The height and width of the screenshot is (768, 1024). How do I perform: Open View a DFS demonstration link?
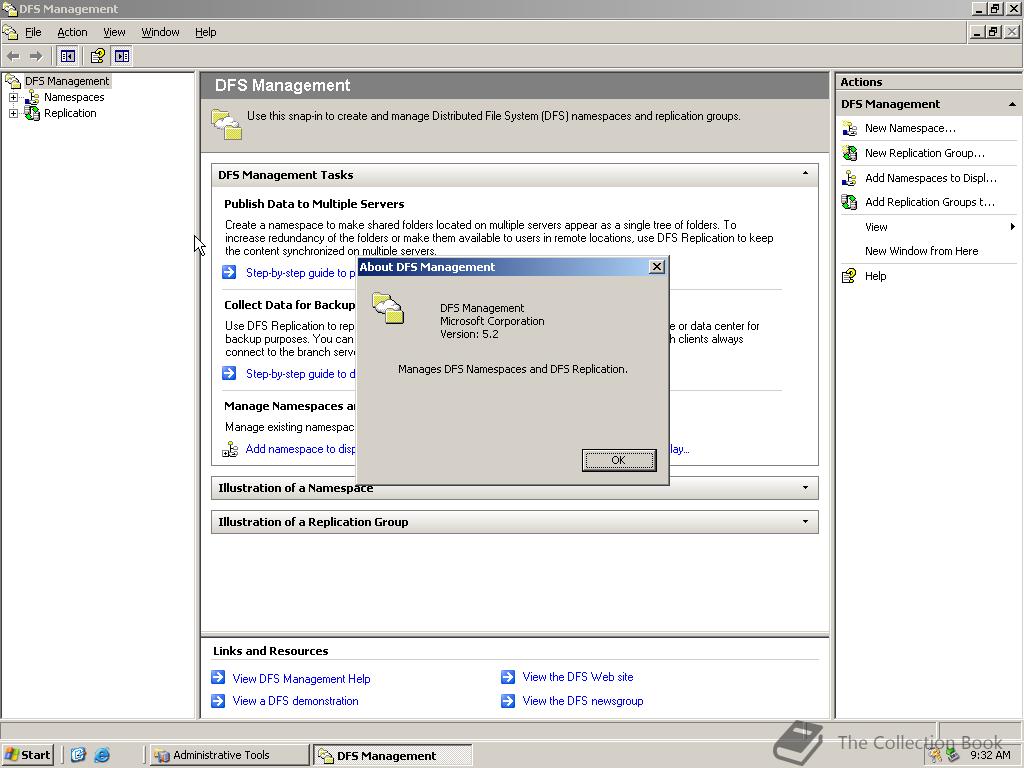coord(295,701)
